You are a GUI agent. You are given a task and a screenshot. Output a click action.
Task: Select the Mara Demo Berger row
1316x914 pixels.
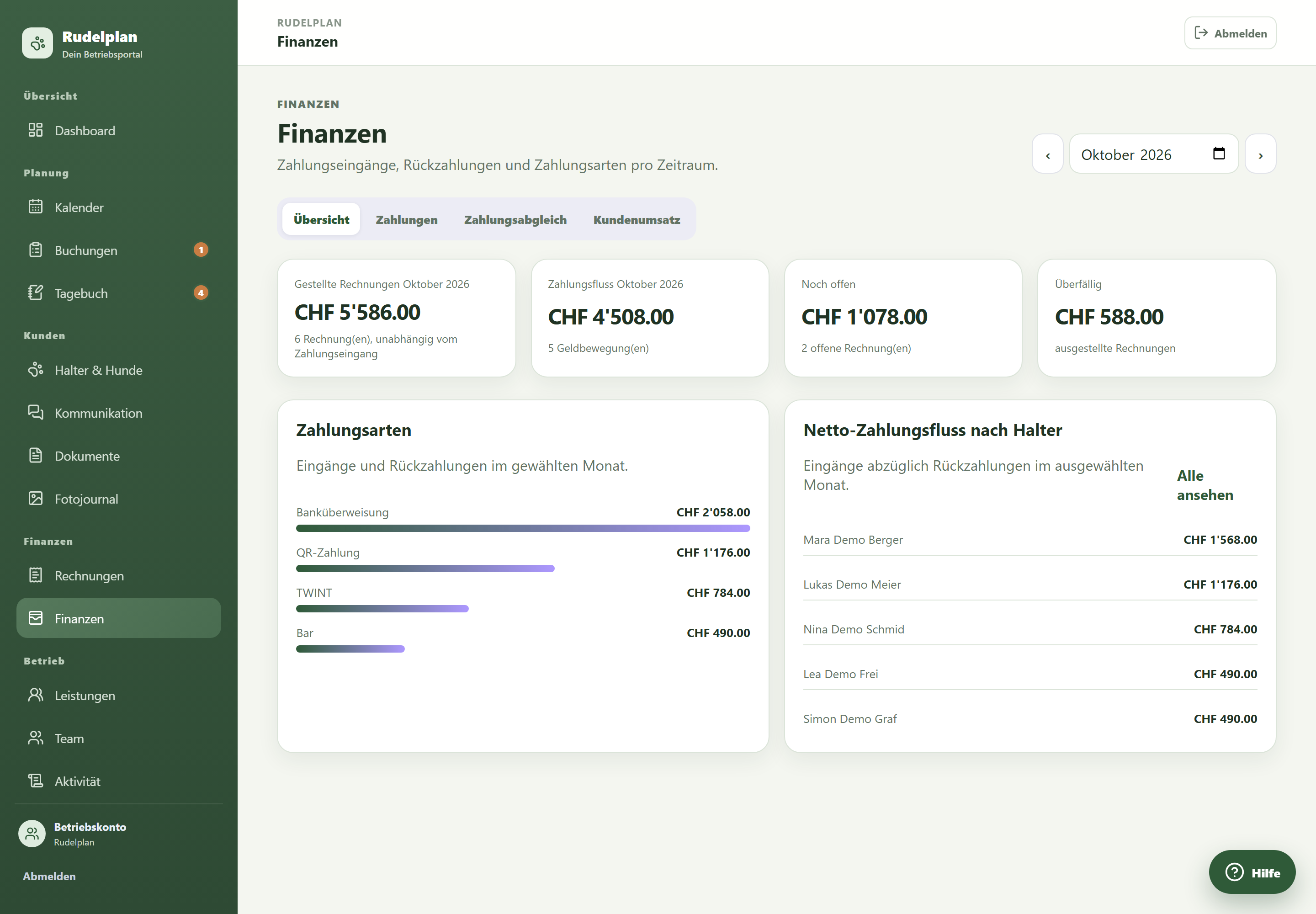point(1029,539)
